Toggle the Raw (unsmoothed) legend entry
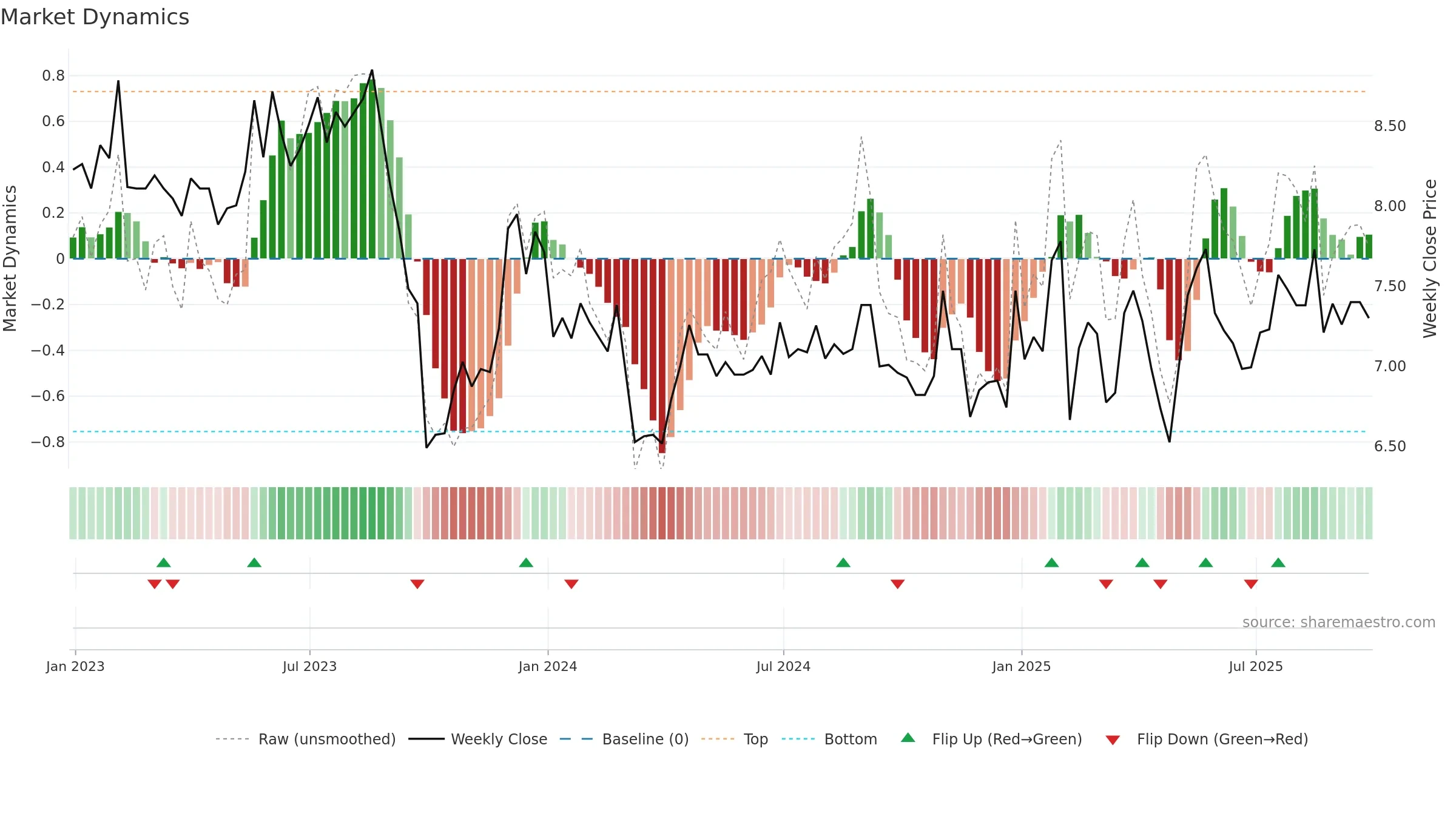 306,739
